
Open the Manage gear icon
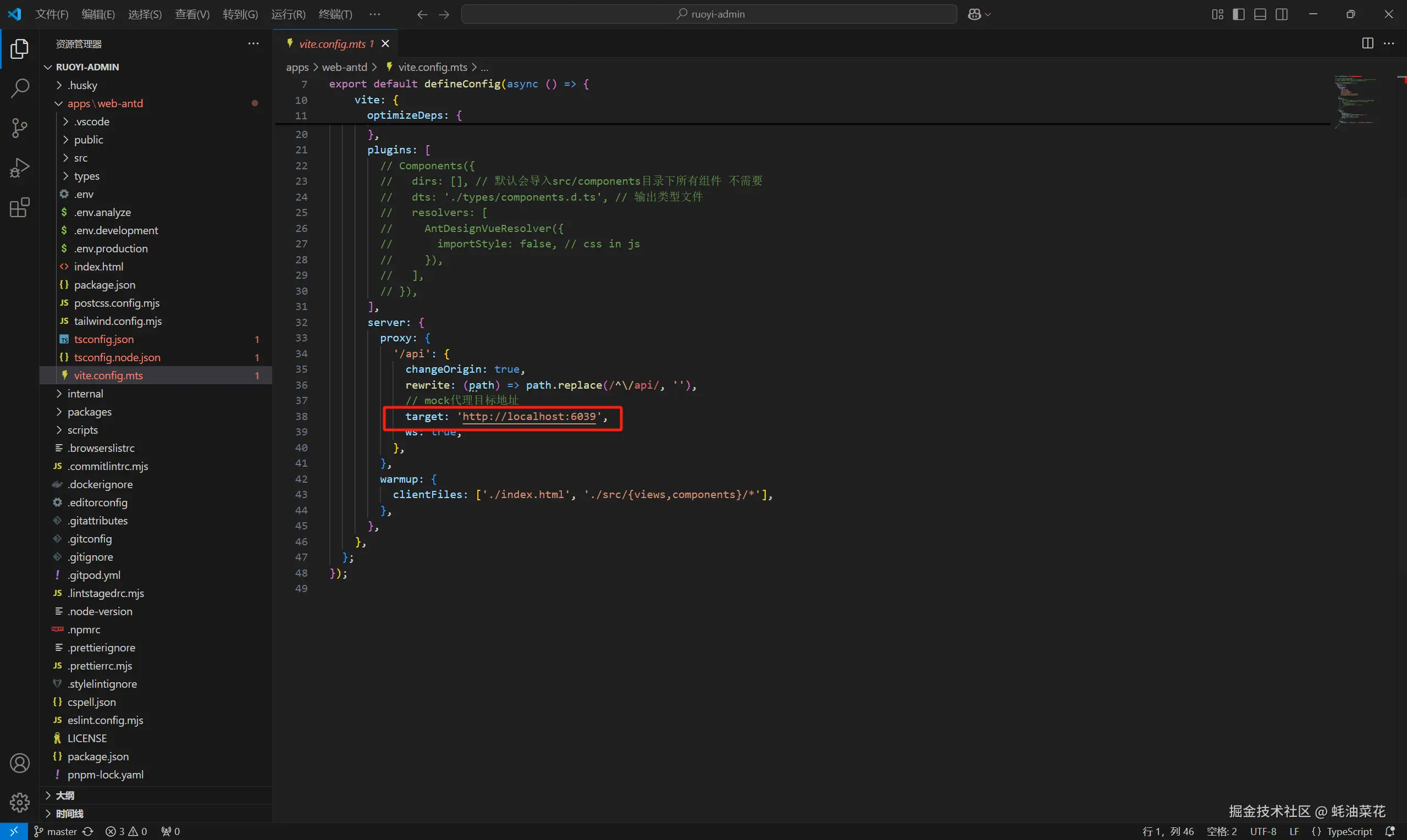coord(20,802)
